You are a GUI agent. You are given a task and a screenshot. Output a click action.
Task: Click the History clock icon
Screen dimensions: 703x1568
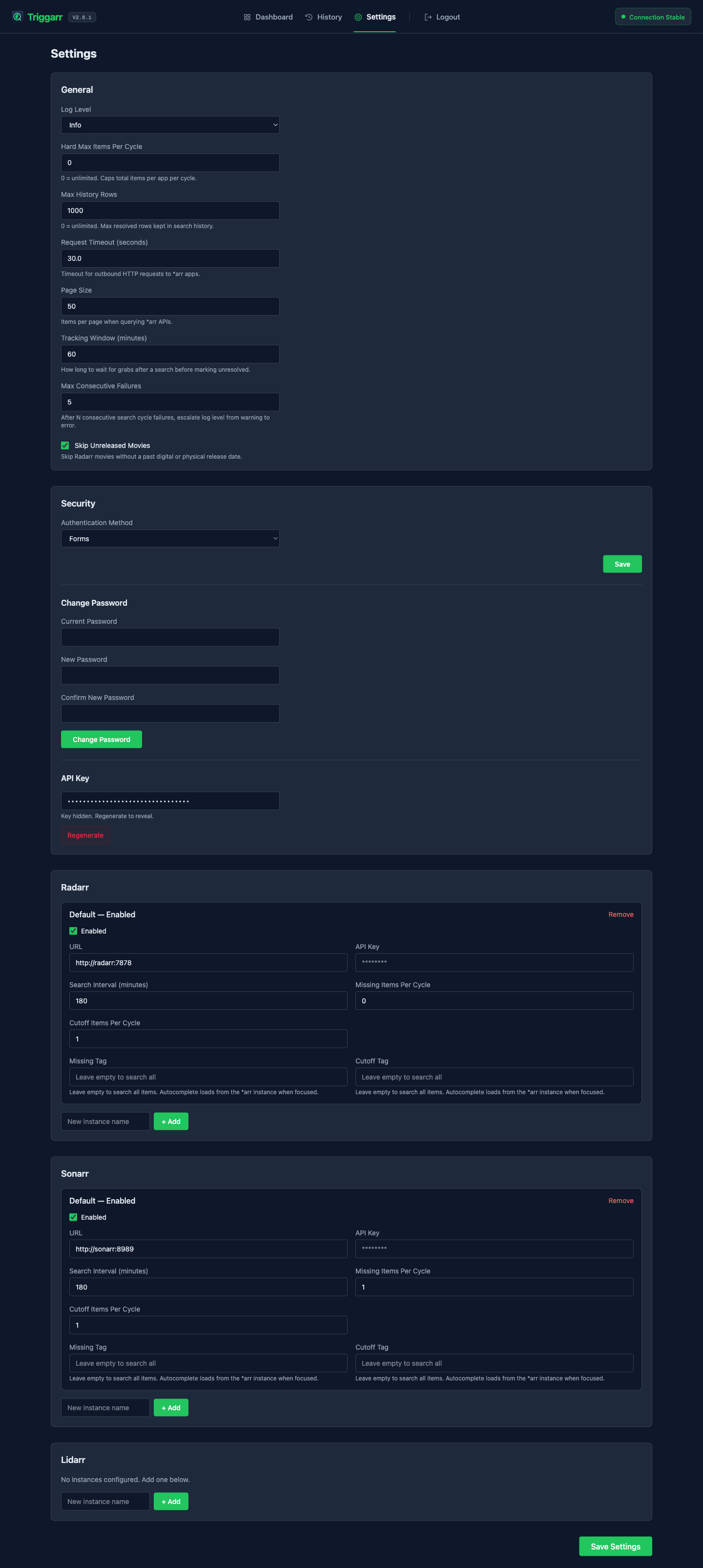309,17
